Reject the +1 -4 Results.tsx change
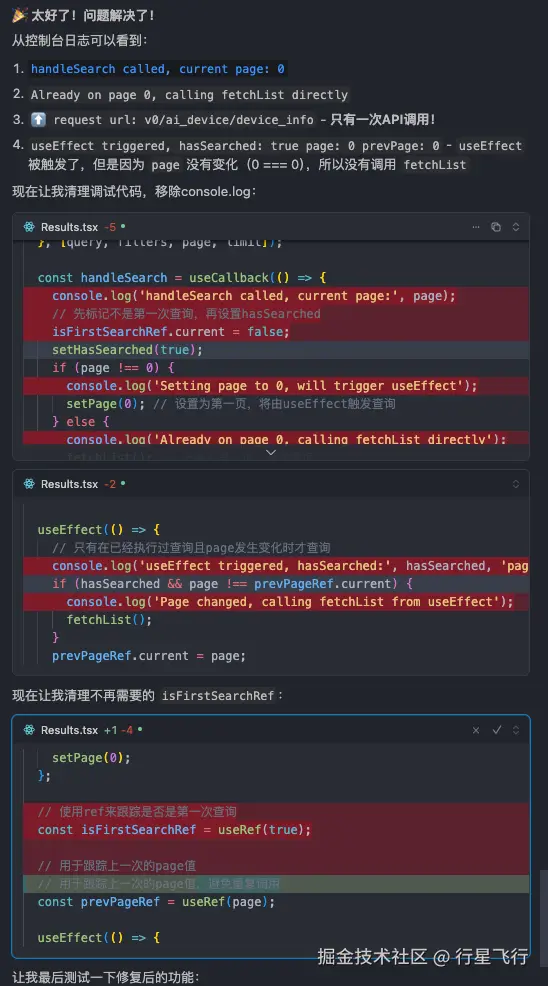The height and width of the screenshot is (986, 548). click(x=476, y=729)
